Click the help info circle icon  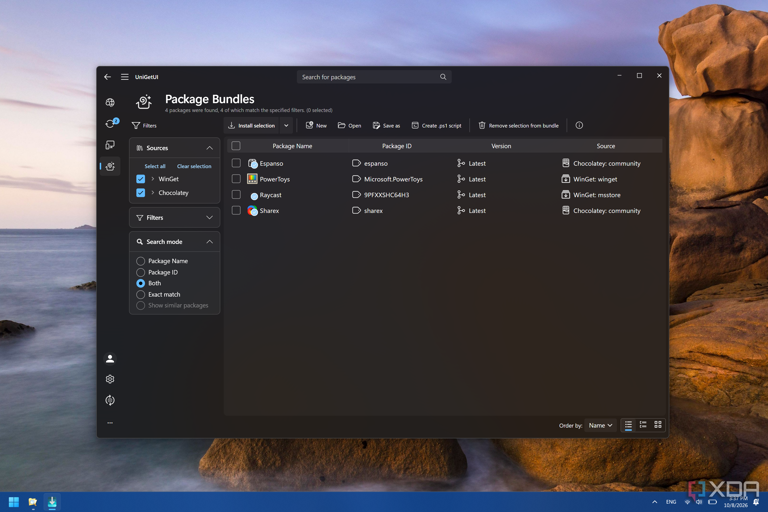pyautogui.click(x=579, y=125)
